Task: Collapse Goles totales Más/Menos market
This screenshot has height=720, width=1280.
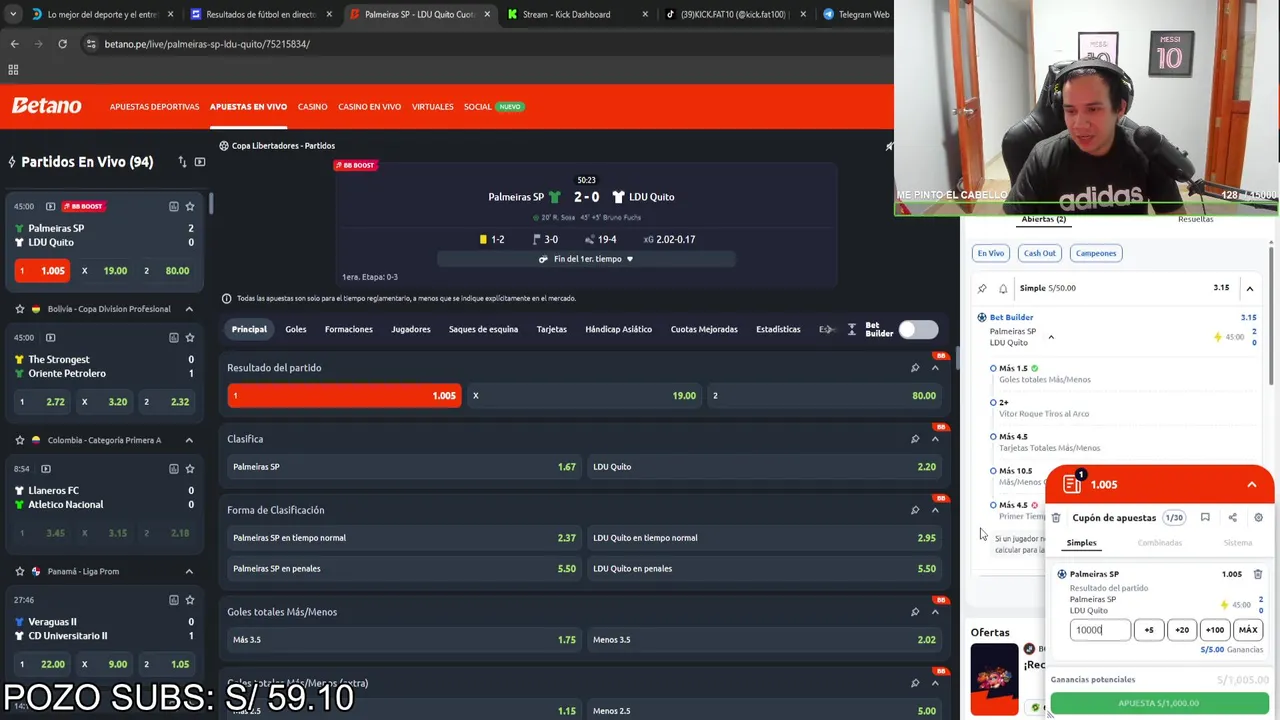Action: point(935,612)
